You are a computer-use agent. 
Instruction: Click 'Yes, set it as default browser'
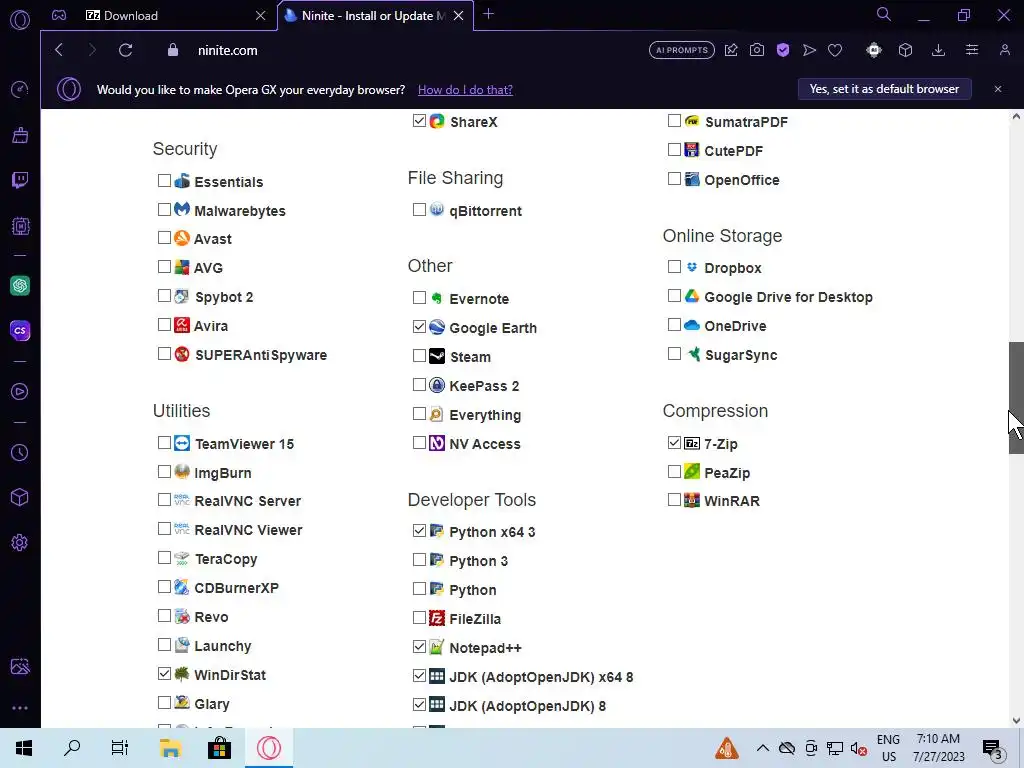point(884,89)
